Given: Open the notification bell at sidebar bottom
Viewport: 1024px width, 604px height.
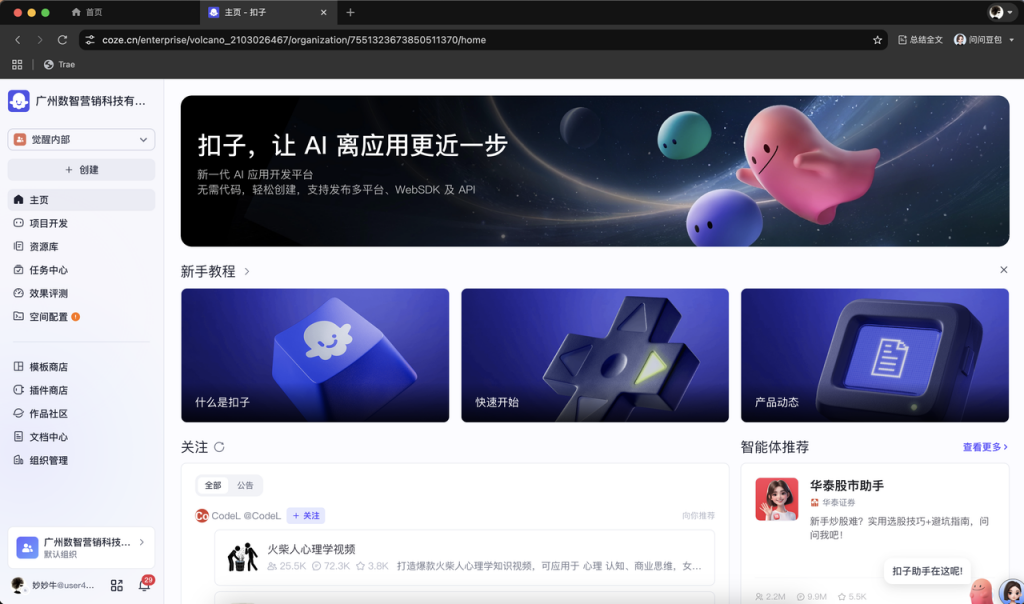Looking at the screenshot, I should tap(144, 584).
